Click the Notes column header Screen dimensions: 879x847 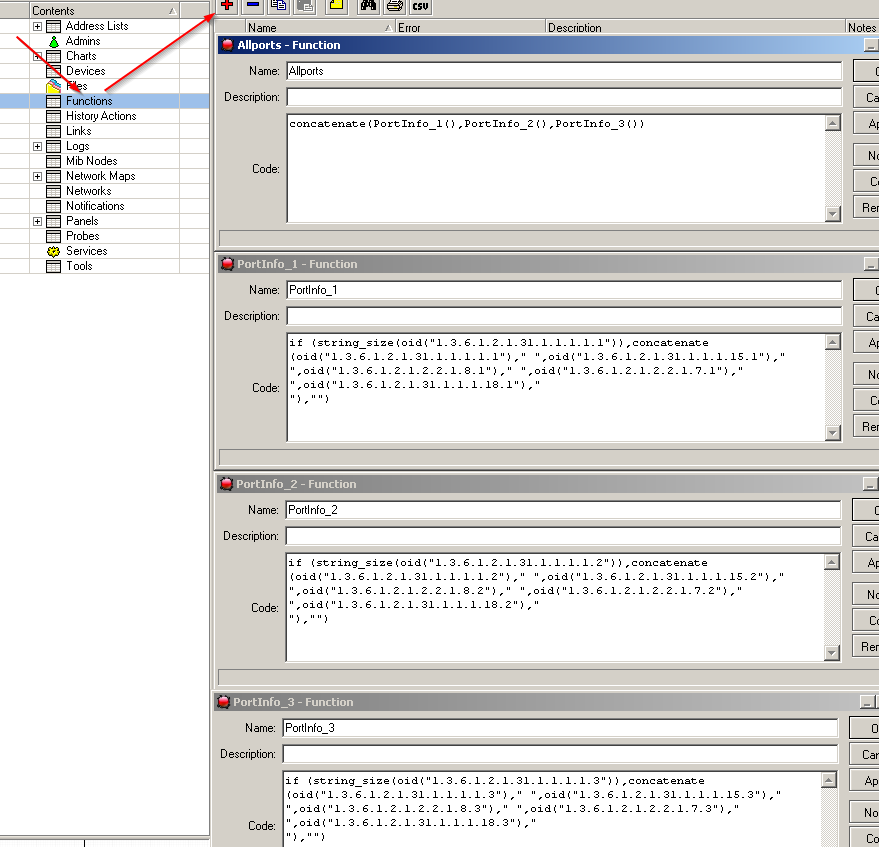862,27
